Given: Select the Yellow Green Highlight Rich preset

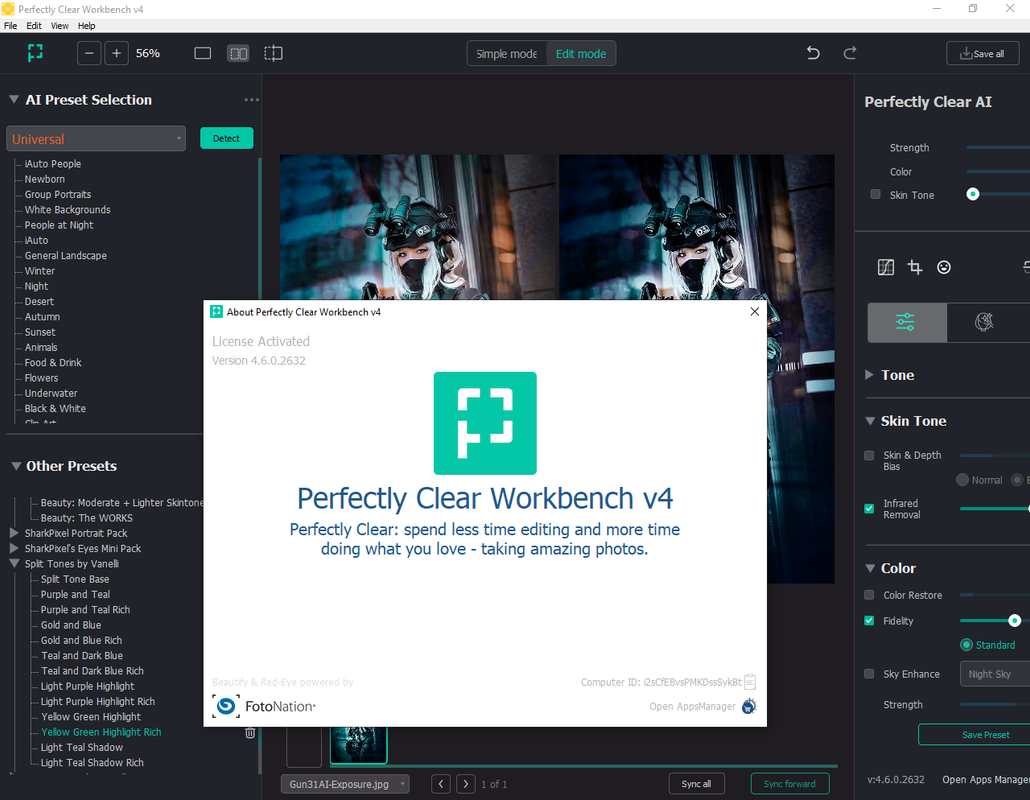Looking at the screenshot, I should point(101,732).
